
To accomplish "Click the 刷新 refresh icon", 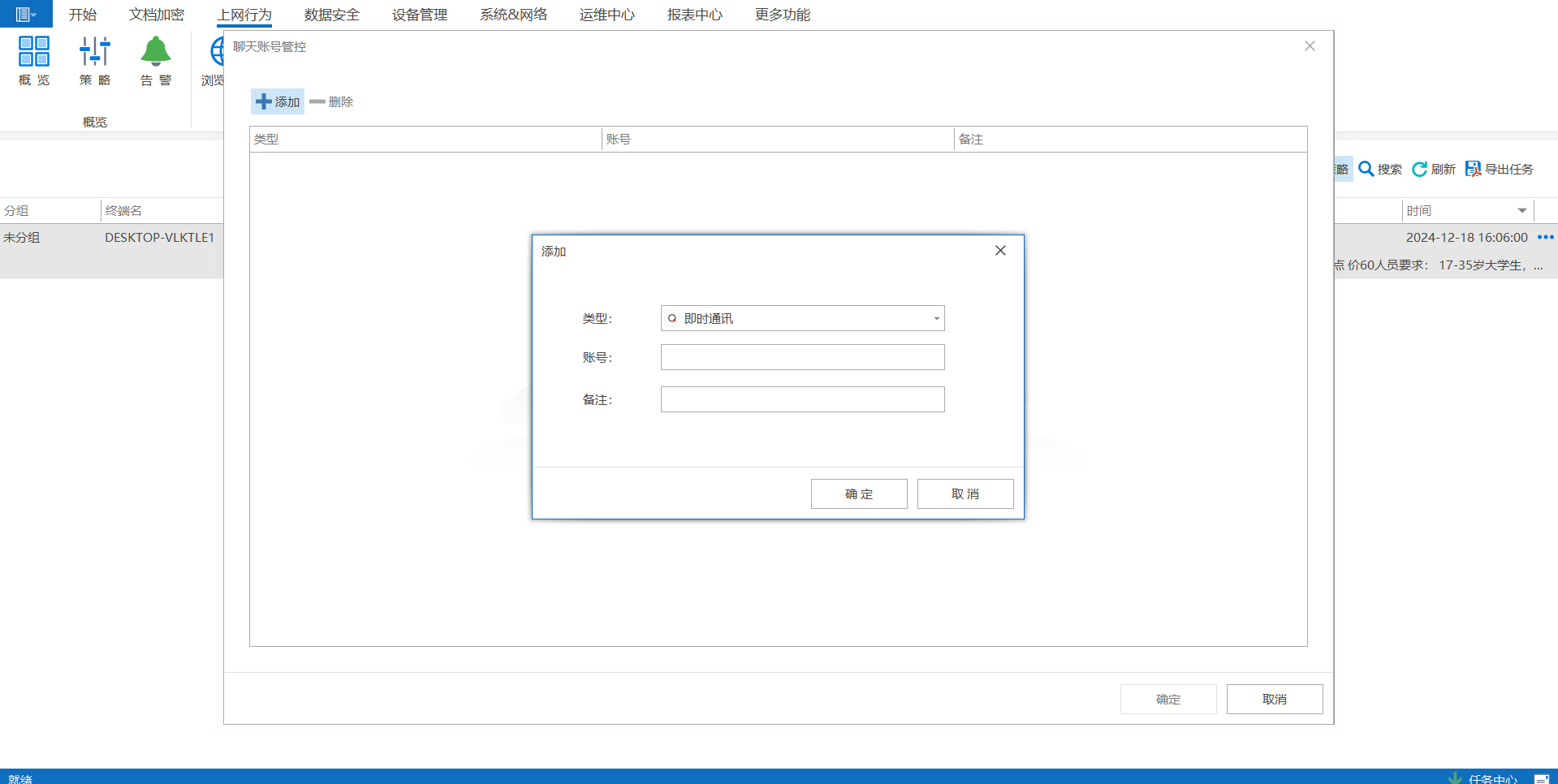I will point(1420,169).
